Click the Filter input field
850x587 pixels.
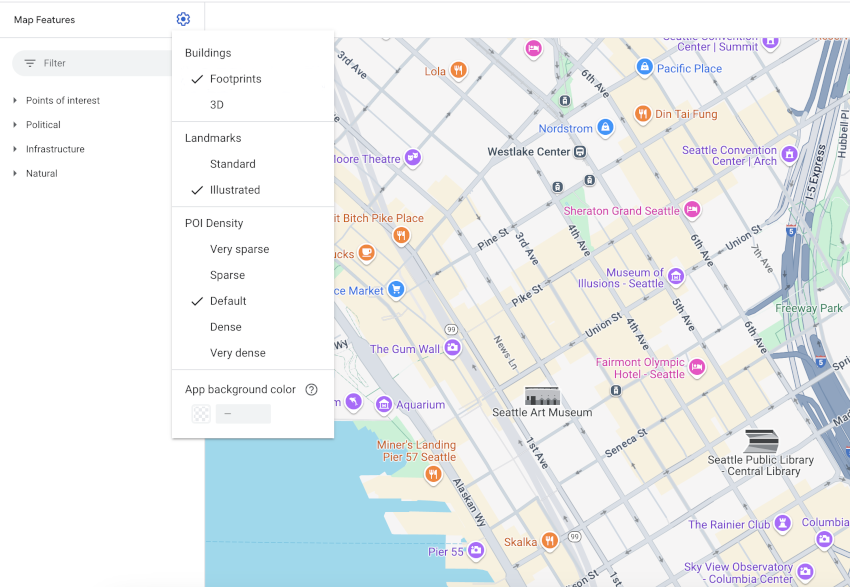[92, 63]
